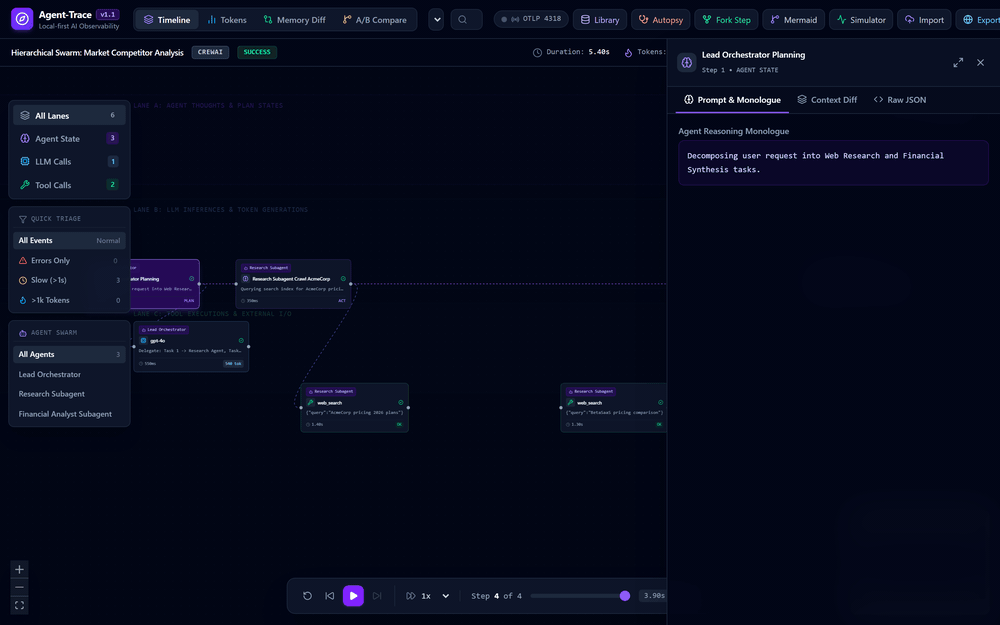
Task: Skip to the next step
Action: 377,596
